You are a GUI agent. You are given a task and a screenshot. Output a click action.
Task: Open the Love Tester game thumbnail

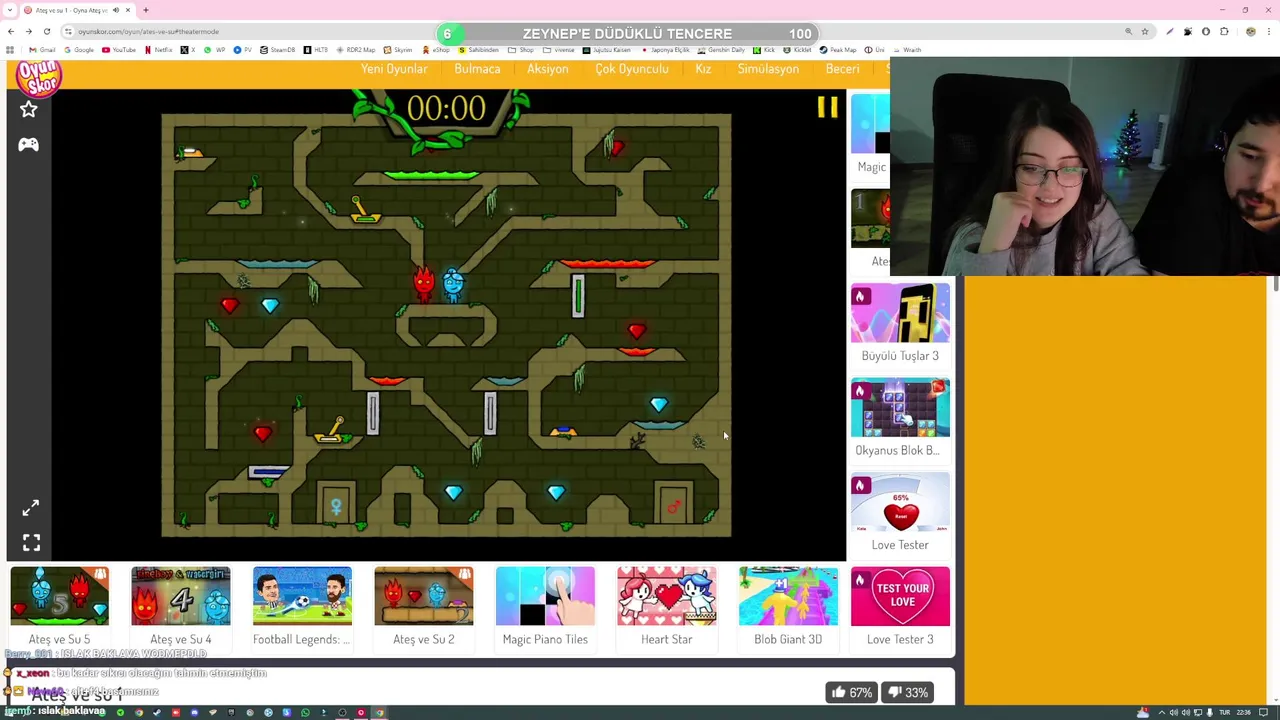(x=900, y=502)
